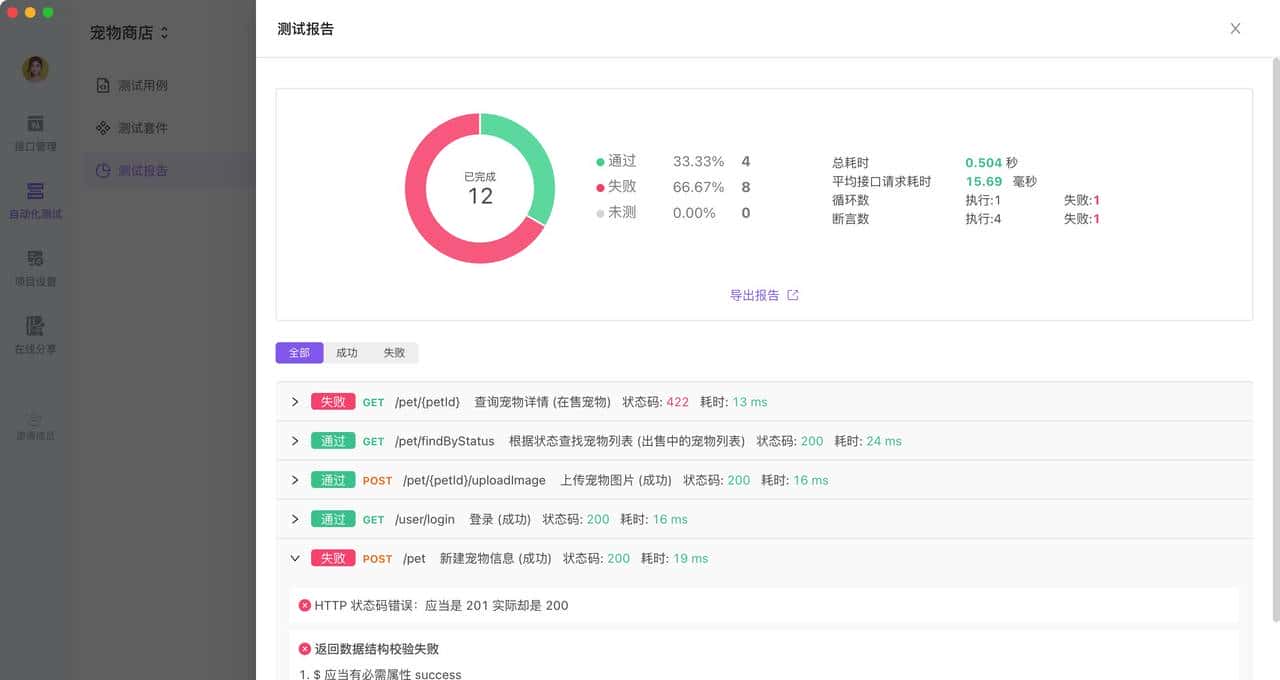Select the 测试套件 menu item
1280x680 pixels.
tap(139, 127)
